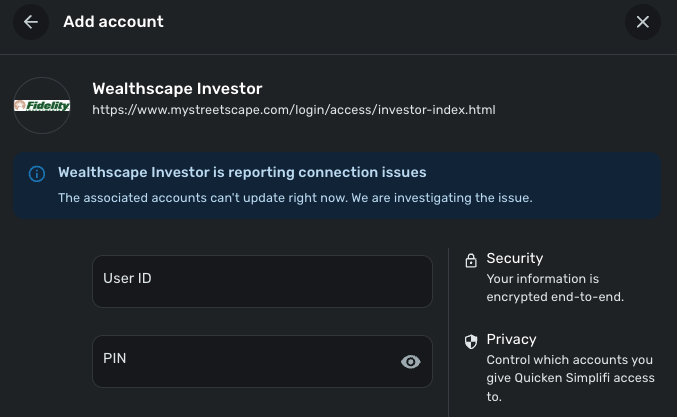Focus the User ID input field
The height and width of the screenshot is (417, 677).
[262, 281]
